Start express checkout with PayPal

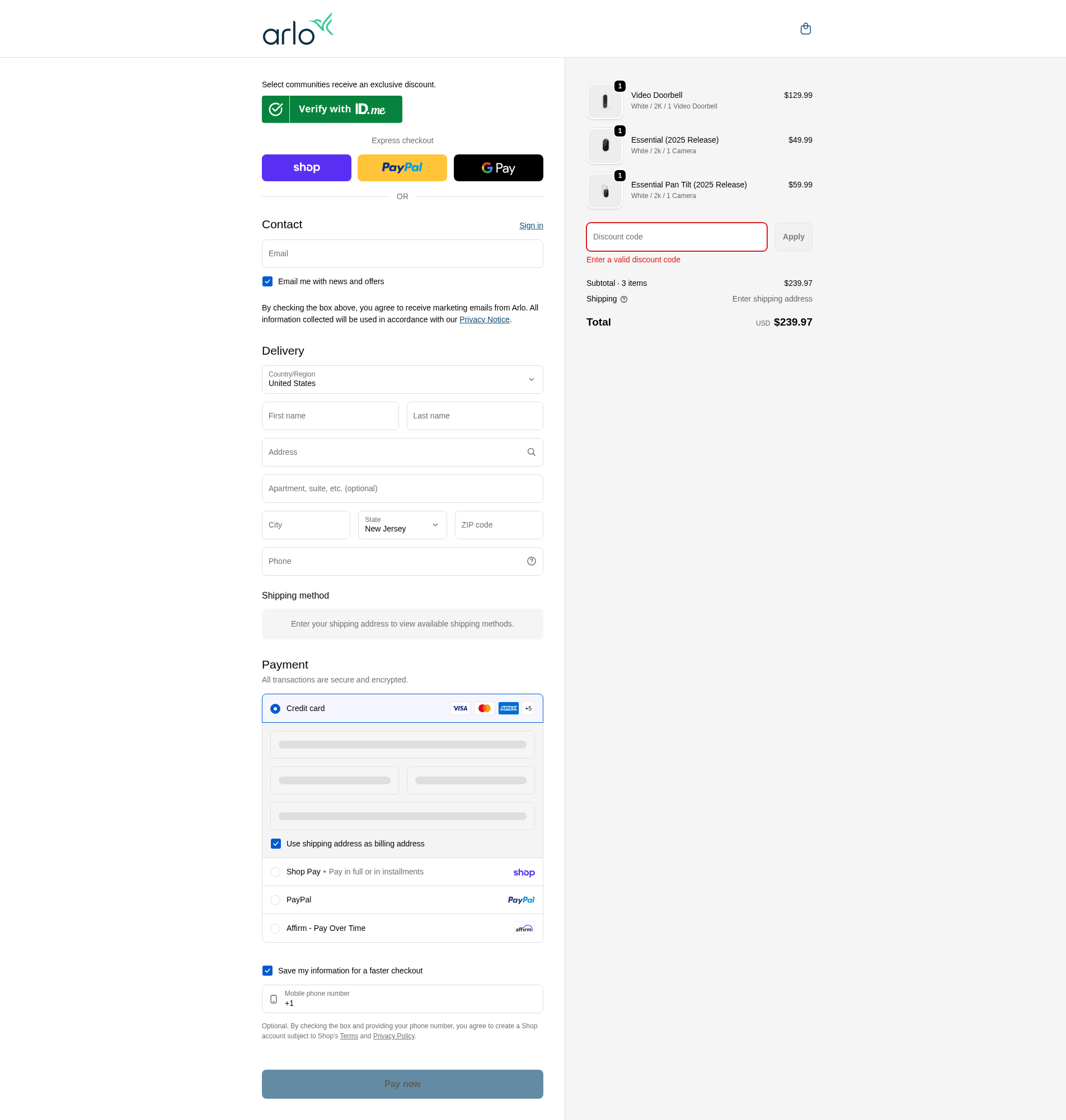[402, 167]
